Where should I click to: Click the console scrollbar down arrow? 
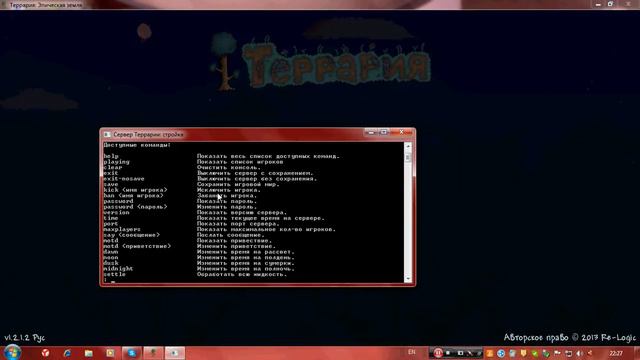(408, 278)
